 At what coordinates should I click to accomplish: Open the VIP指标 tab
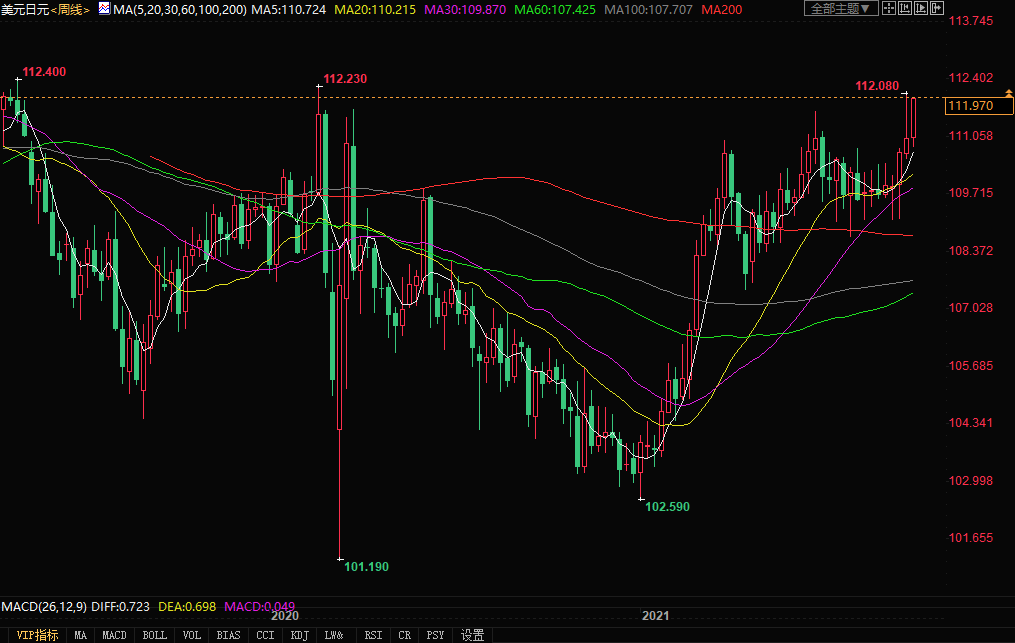coord(38,635)
